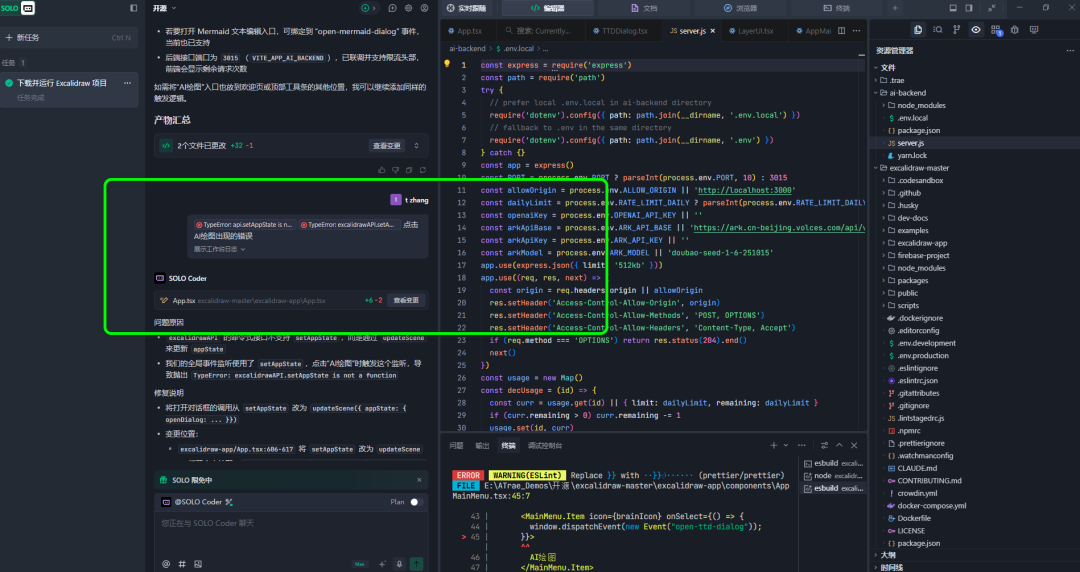This screenshot has height=572, width=1080.
Task: Attach an image using the picture icon
Action: (198, 564)
